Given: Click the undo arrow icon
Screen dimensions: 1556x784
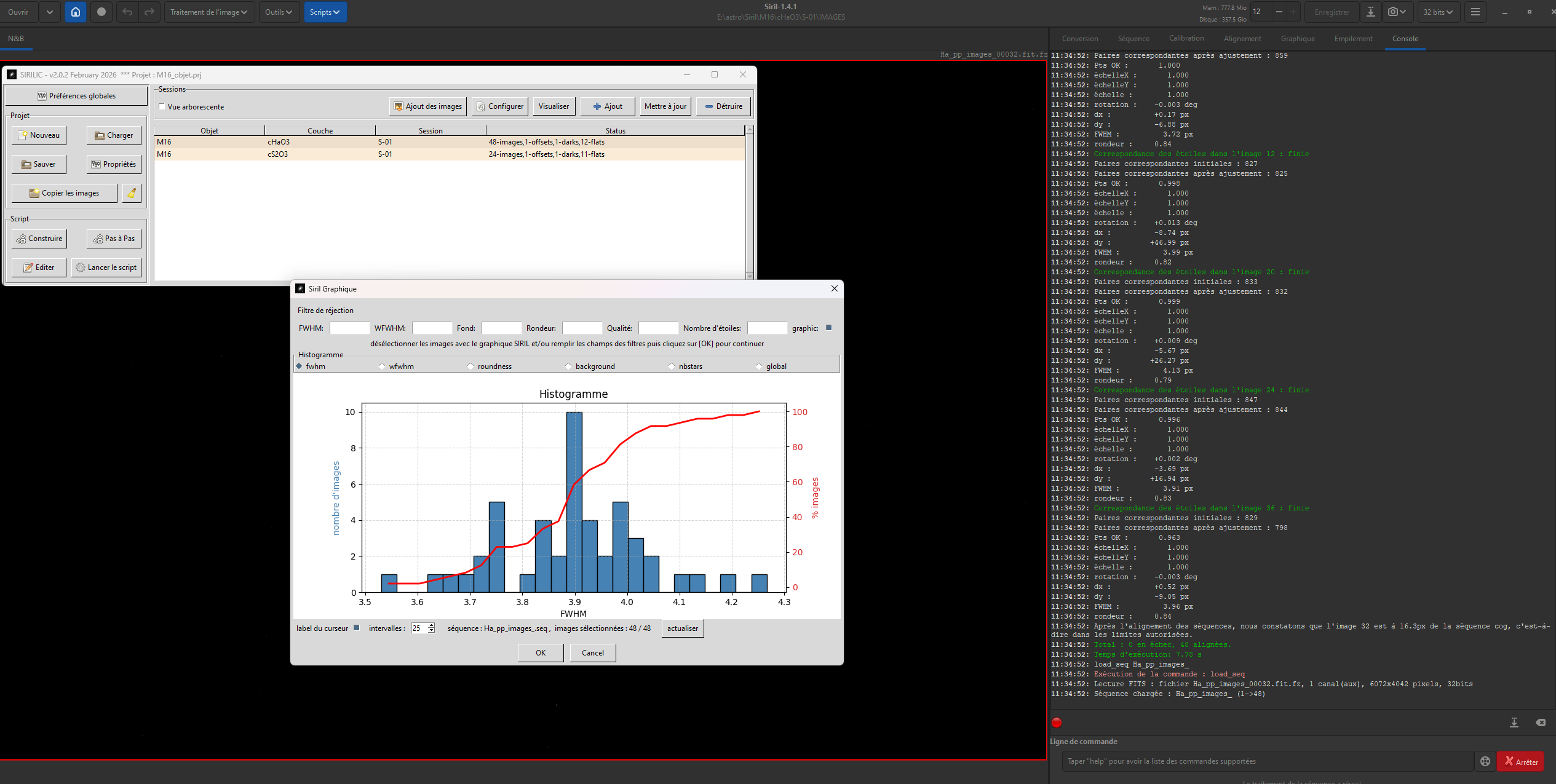Looking at the screenshot, I should point(127,12).
